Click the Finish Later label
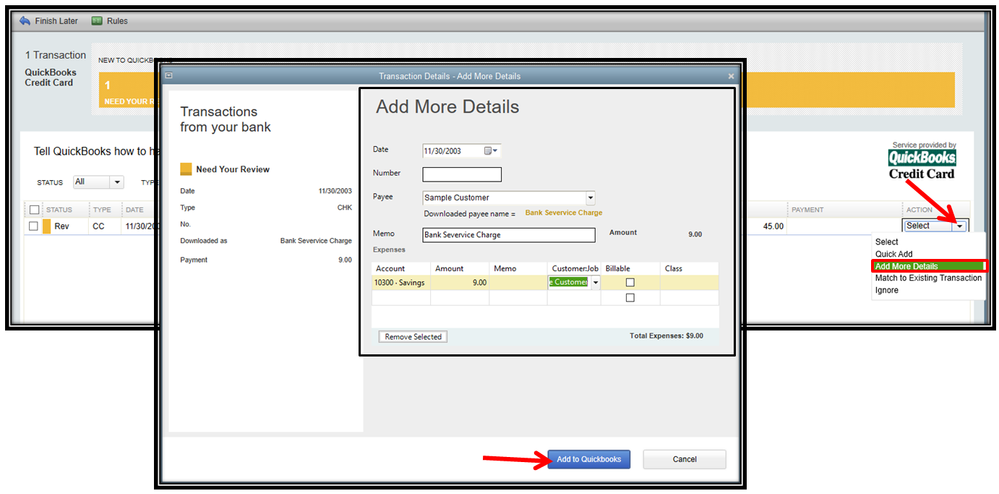Viewport: 999px width, 494px height. tap(56, 21)
